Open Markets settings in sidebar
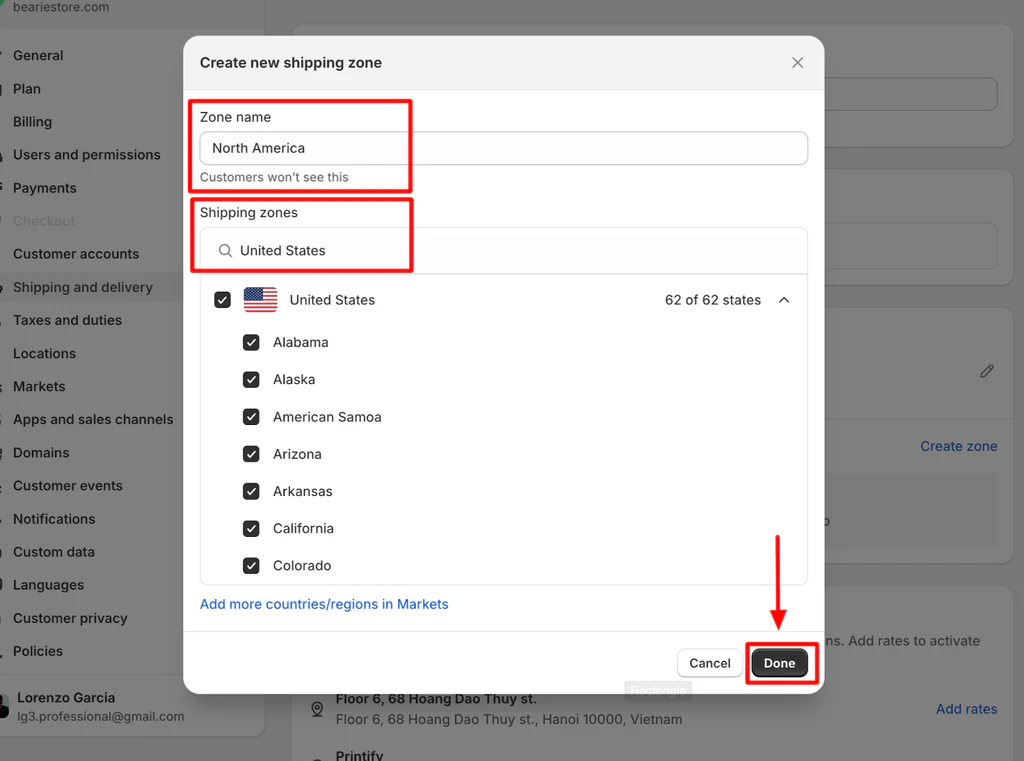Image resolution: width=1024 pixels, height=761 pixels. (39, 387)
